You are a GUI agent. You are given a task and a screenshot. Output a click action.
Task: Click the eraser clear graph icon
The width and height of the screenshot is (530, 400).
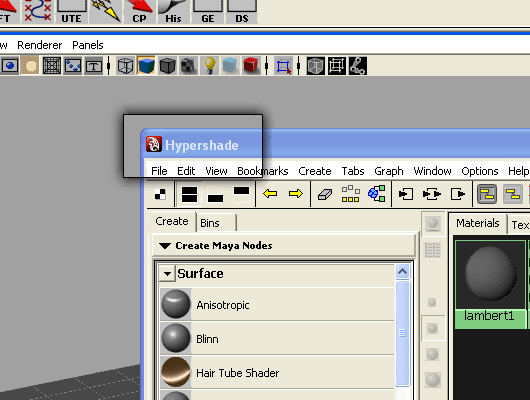[325, 194]
